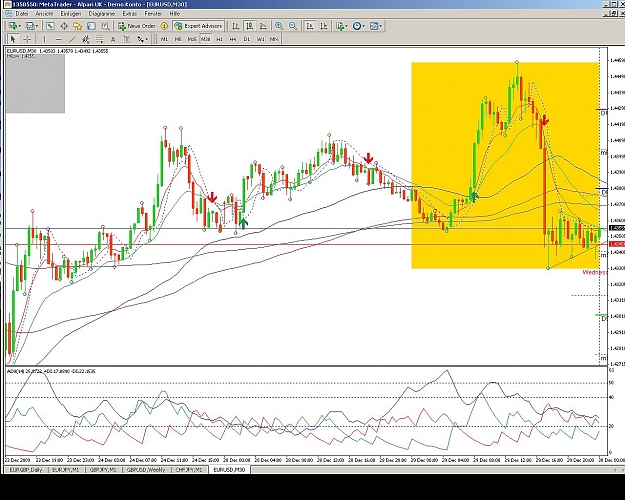Switch to M15 timeframe
This screenshot has width=625, height=500.
coord(192,39)
